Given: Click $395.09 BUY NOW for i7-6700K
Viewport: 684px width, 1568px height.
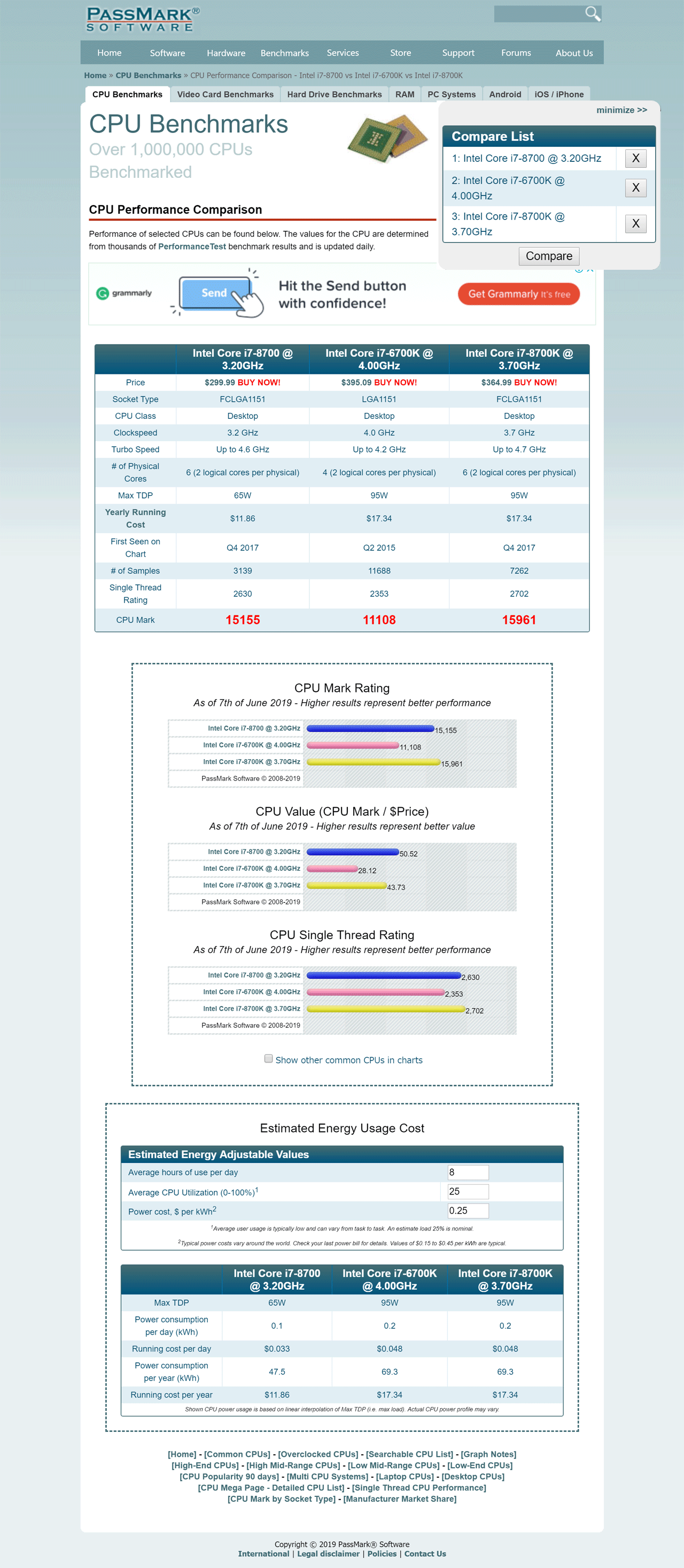Looking at the screenshot, I should (379, 383).
